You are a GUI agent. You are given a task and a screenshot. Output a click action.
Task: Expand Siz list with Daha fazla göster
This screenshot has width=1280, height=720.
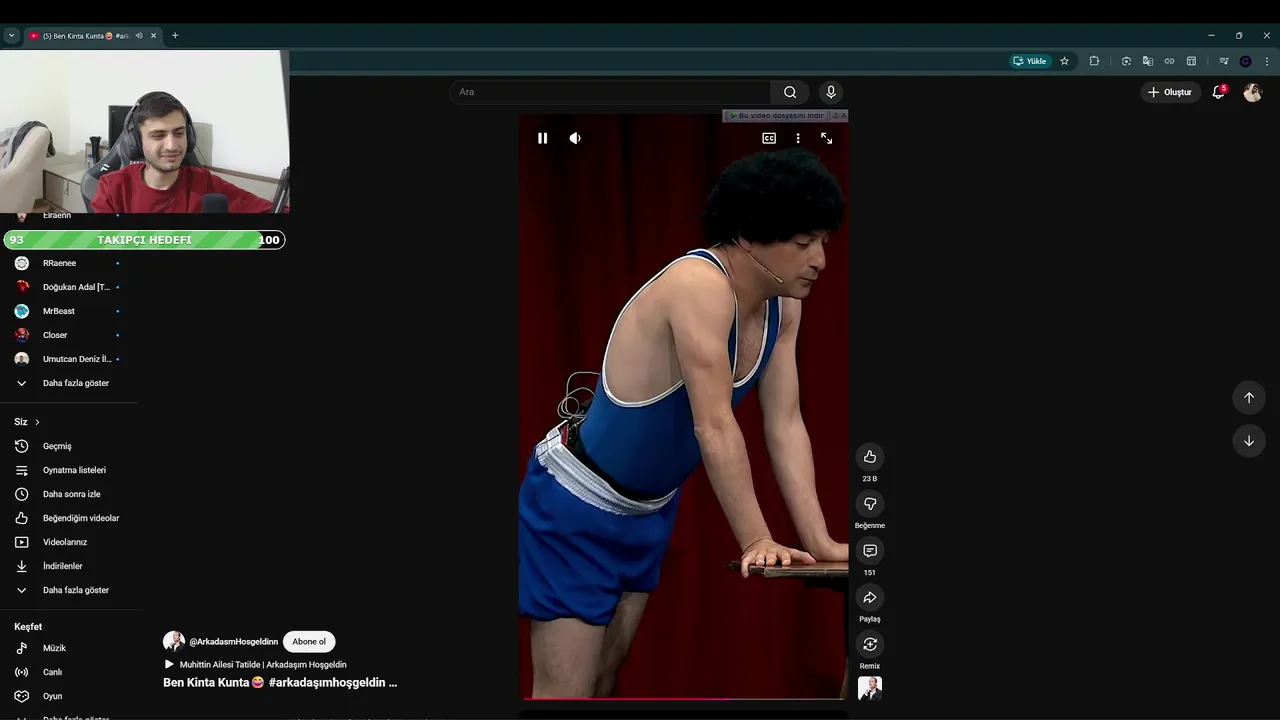(x=69, y=590)
